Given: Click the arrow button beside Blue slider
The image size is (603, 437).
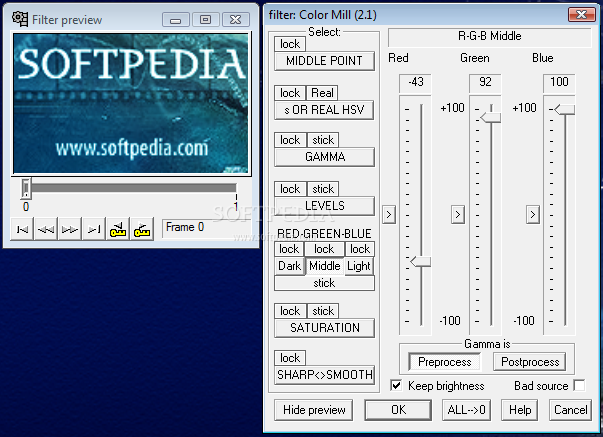Looking at the screenshot, I should coord(533,215).
